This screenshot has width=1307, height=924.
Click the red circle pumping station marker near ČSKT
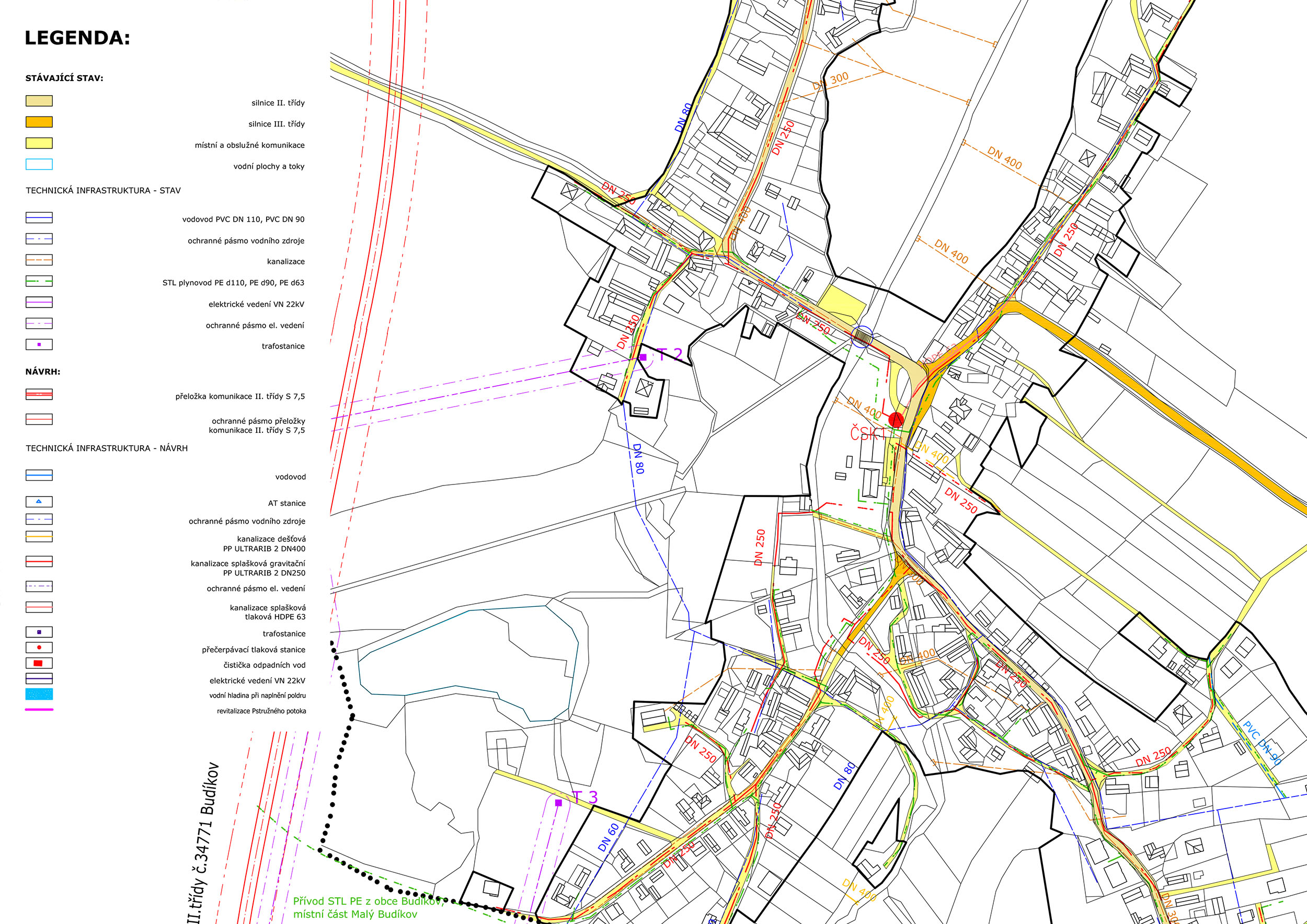[x=896, y=420]
